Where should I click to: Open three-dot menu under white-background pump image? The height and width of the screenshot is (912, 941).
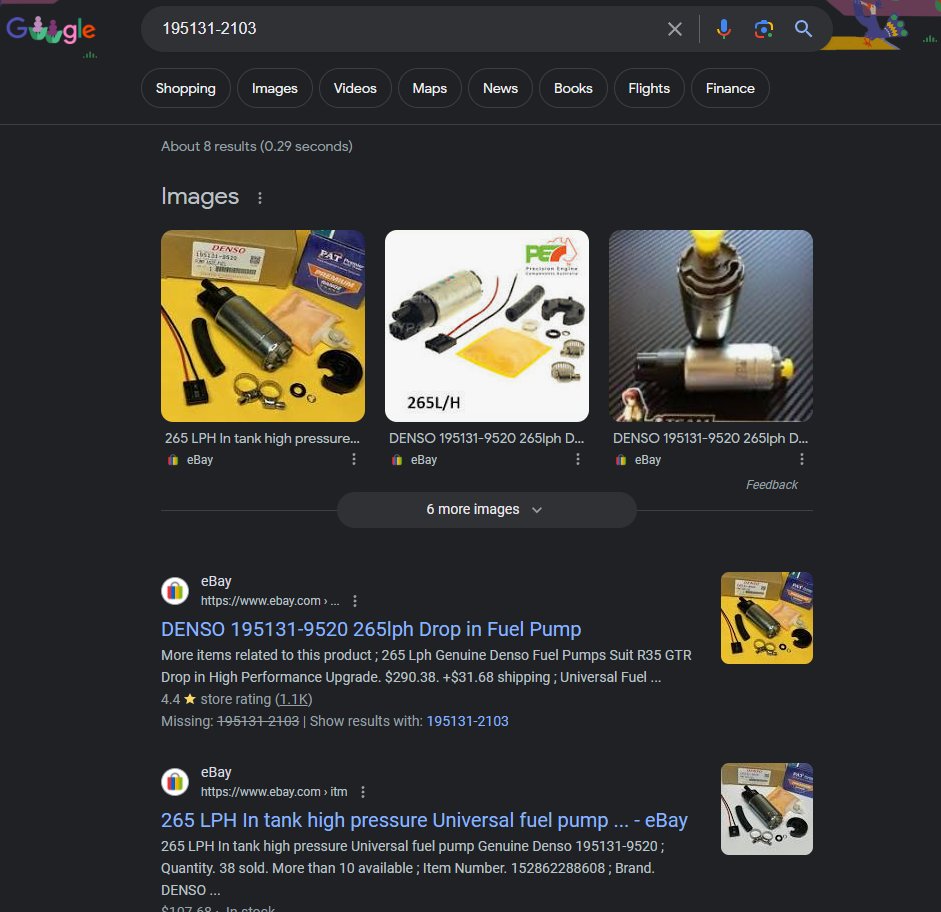(x=577, y=459)
